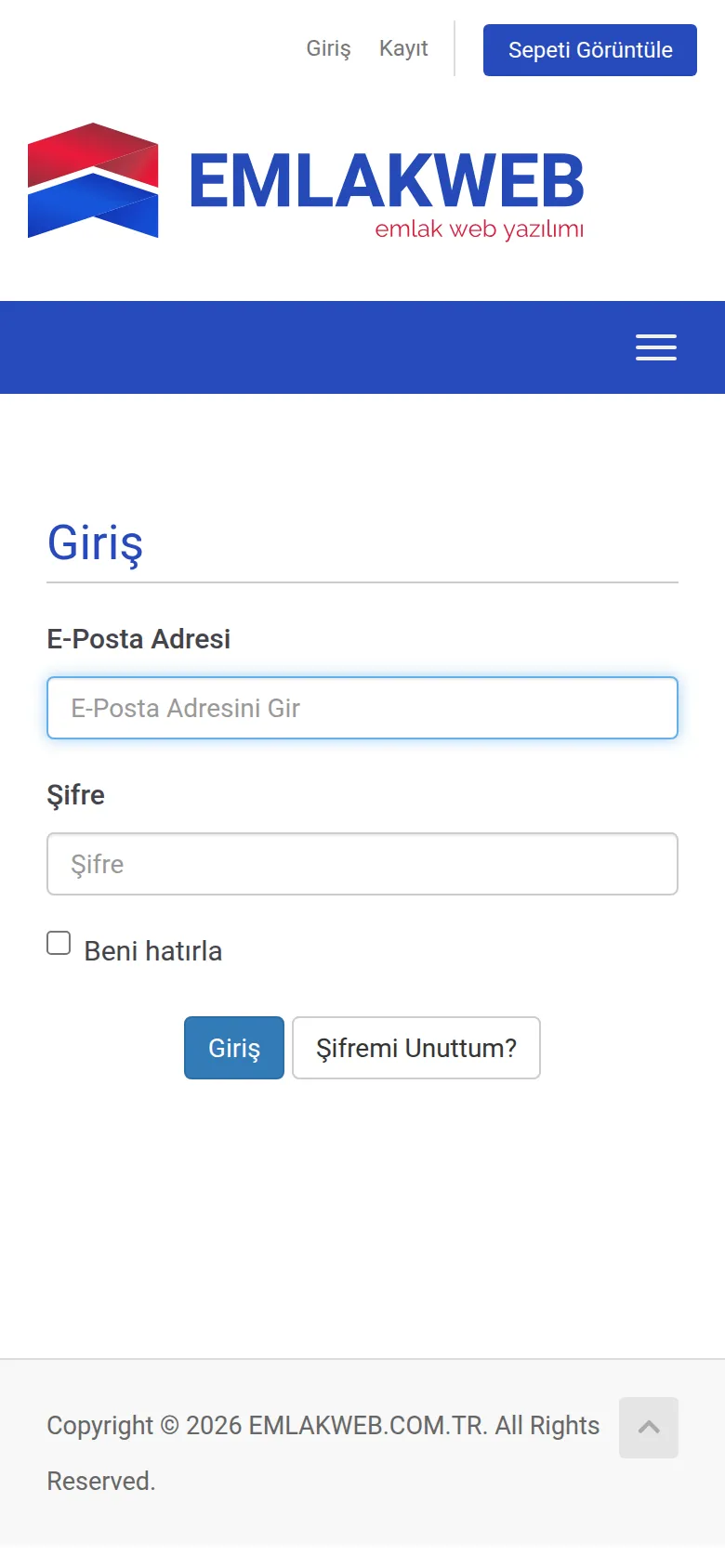Tick the Beni hatırla checkbox

[59, 943]
